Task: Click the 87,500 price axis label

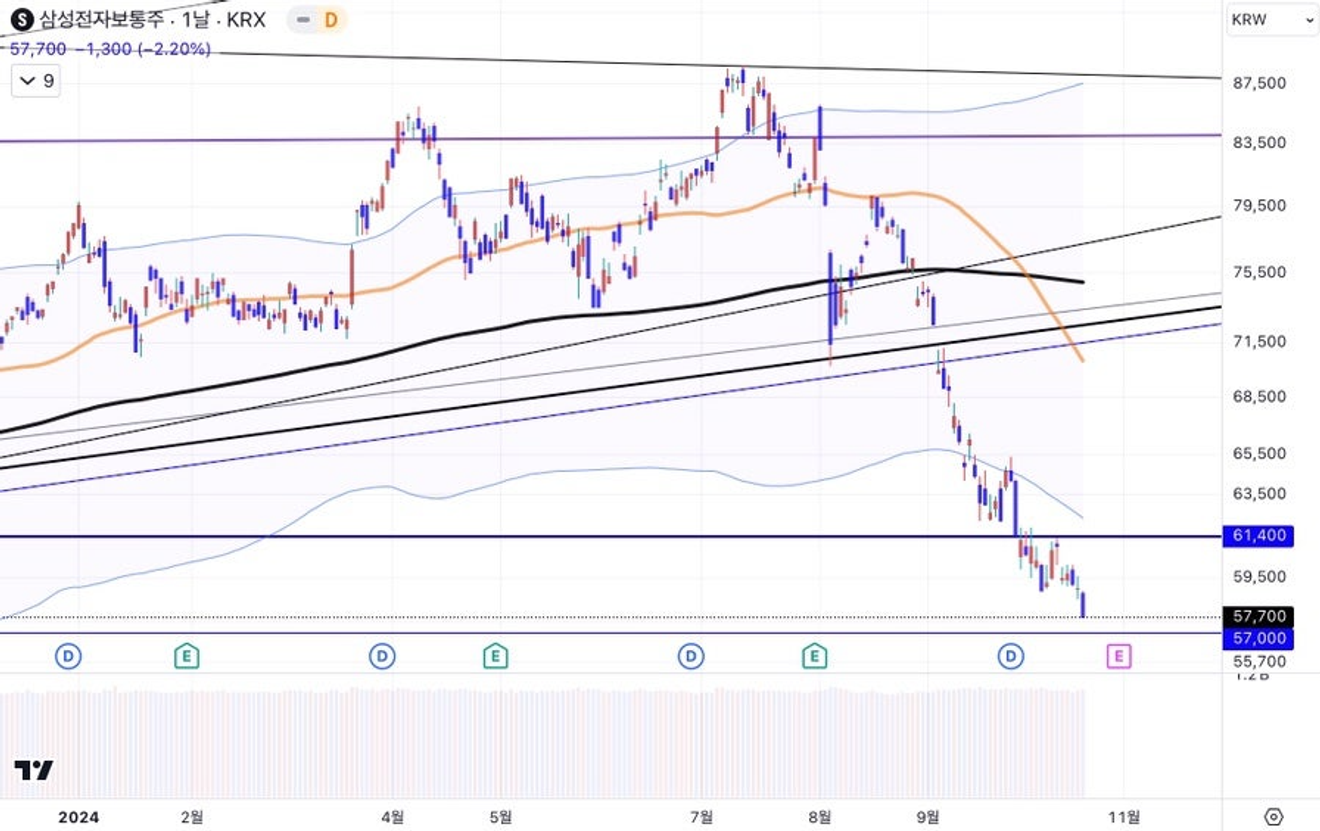Action: click(x=1260, y=83)
